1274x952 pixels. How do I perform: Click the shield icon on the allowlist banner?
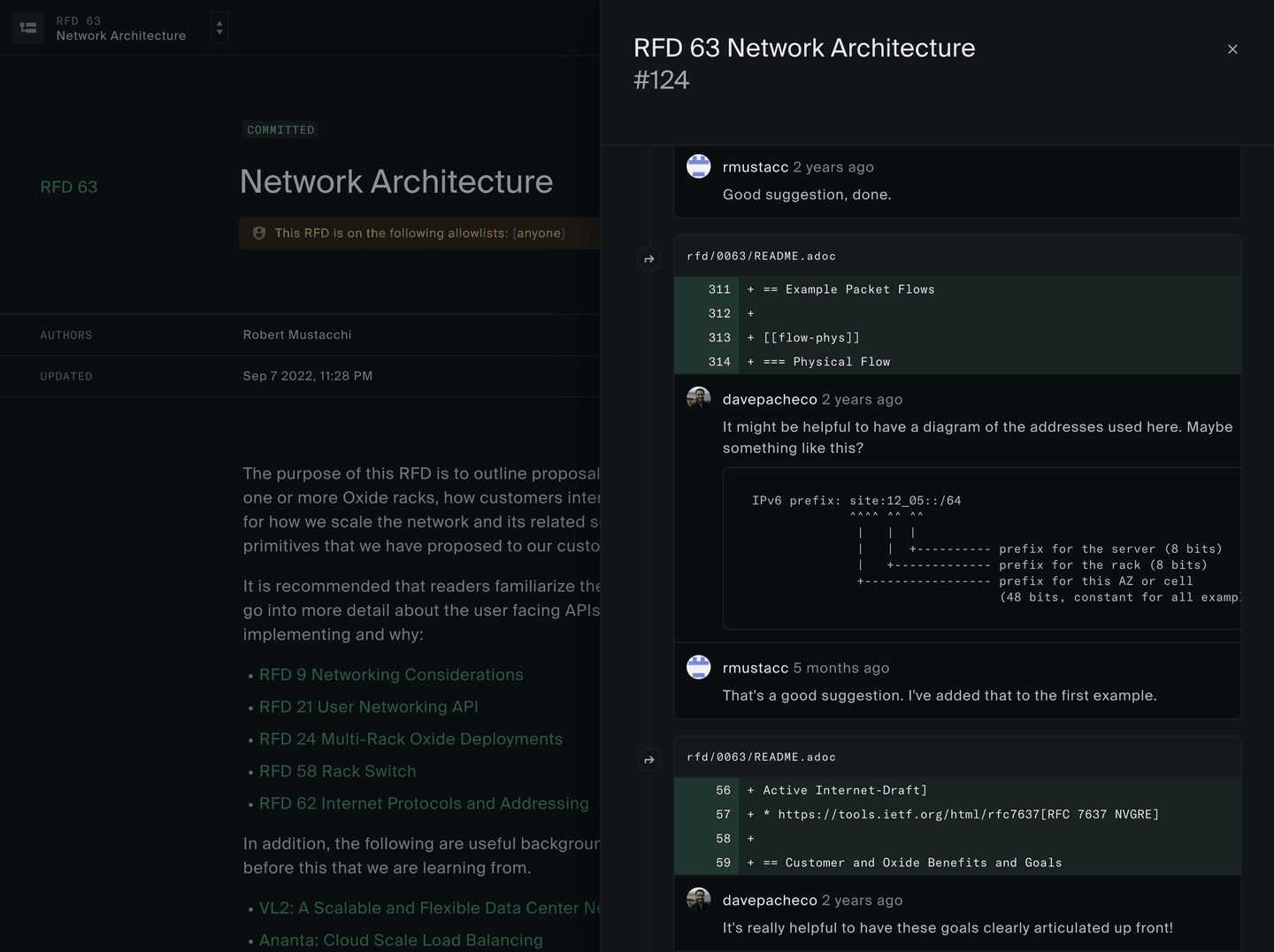[x=258, y=233]
